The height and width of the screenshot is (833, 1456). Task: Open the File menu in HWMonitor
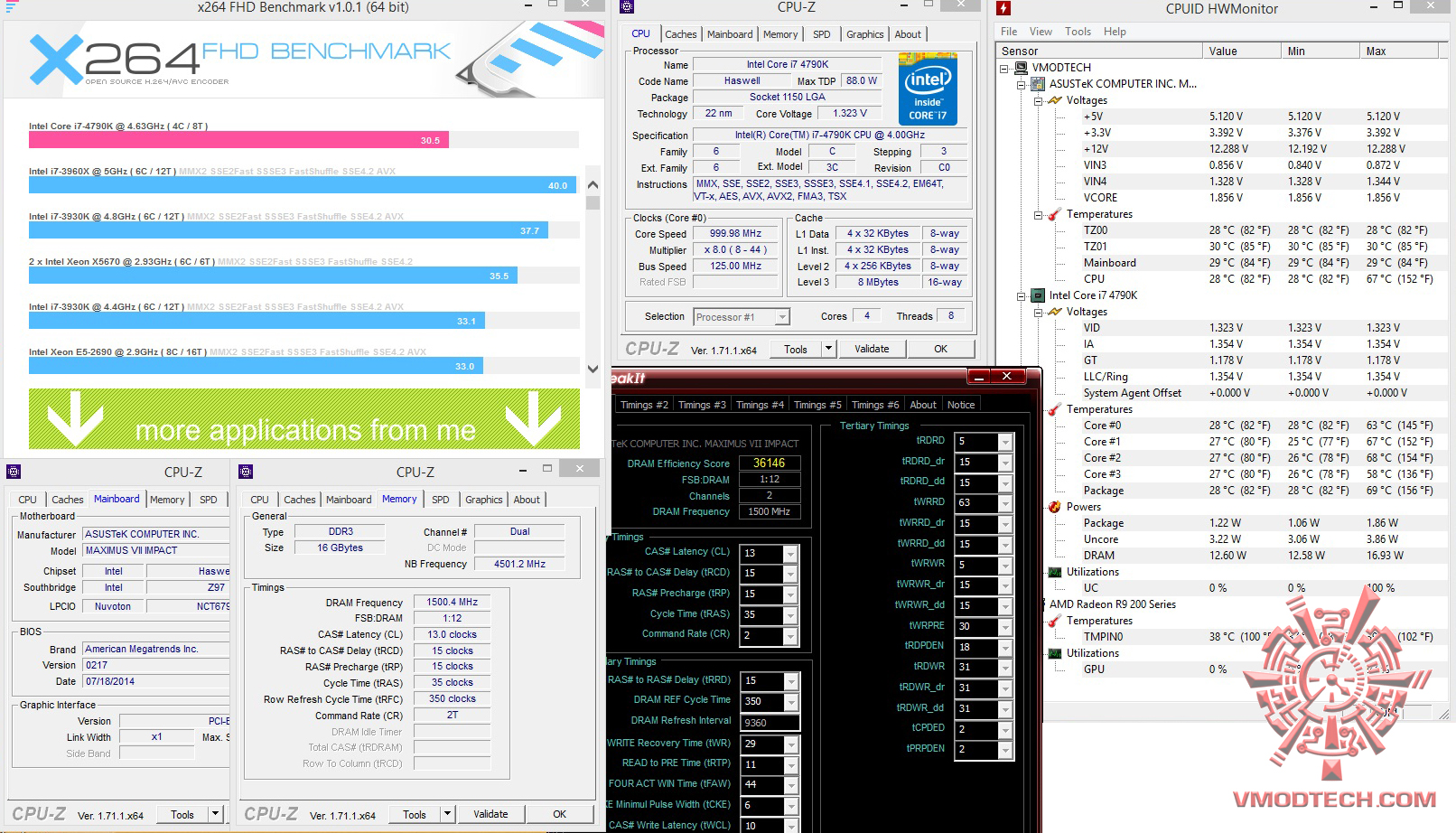click(1009, 32)
